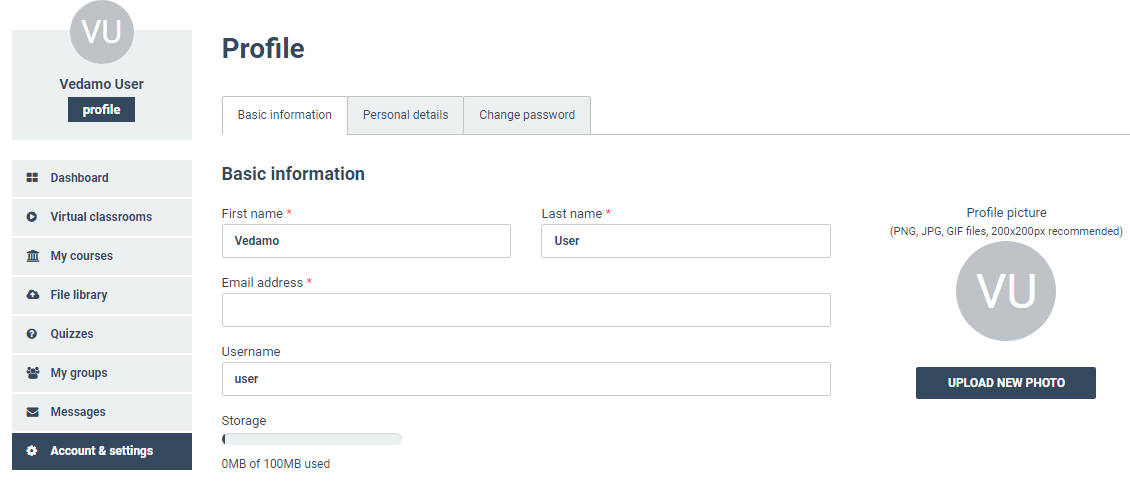Select Account & settings
The image size is (1130, 493).
click(102, 451)
